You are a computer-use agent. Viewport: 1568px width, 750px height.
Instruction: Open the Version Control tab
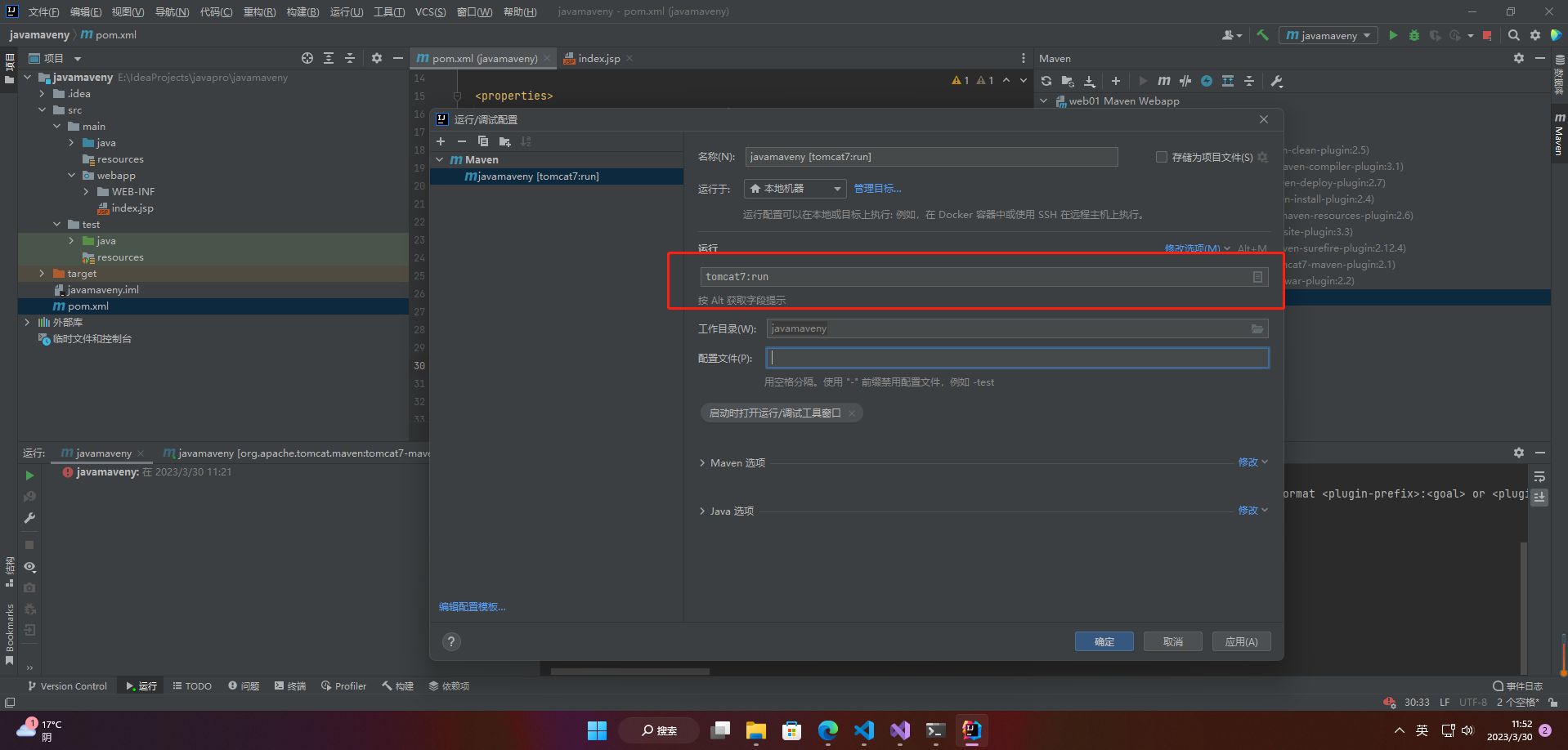[67, 686]
